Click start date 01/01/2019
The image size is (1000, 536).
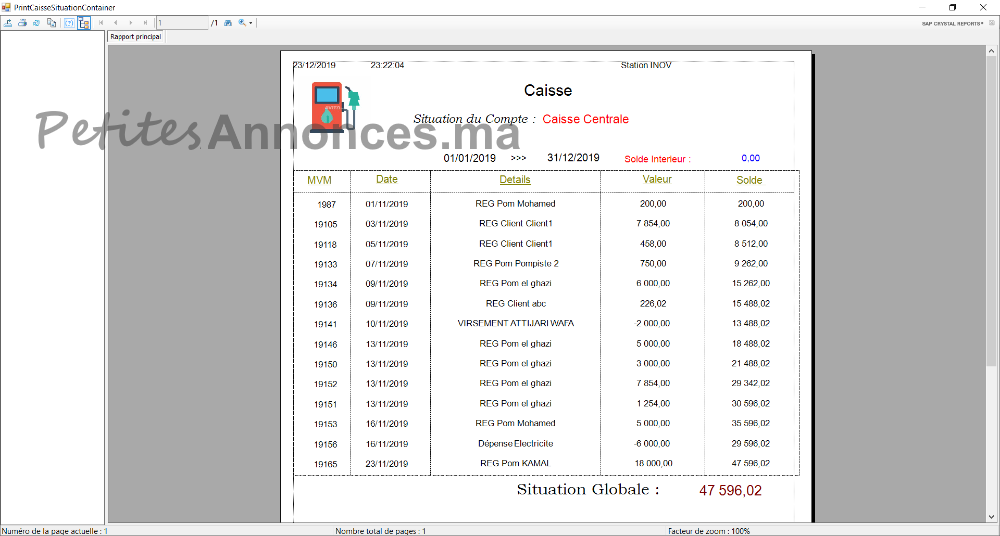[469, 158]
